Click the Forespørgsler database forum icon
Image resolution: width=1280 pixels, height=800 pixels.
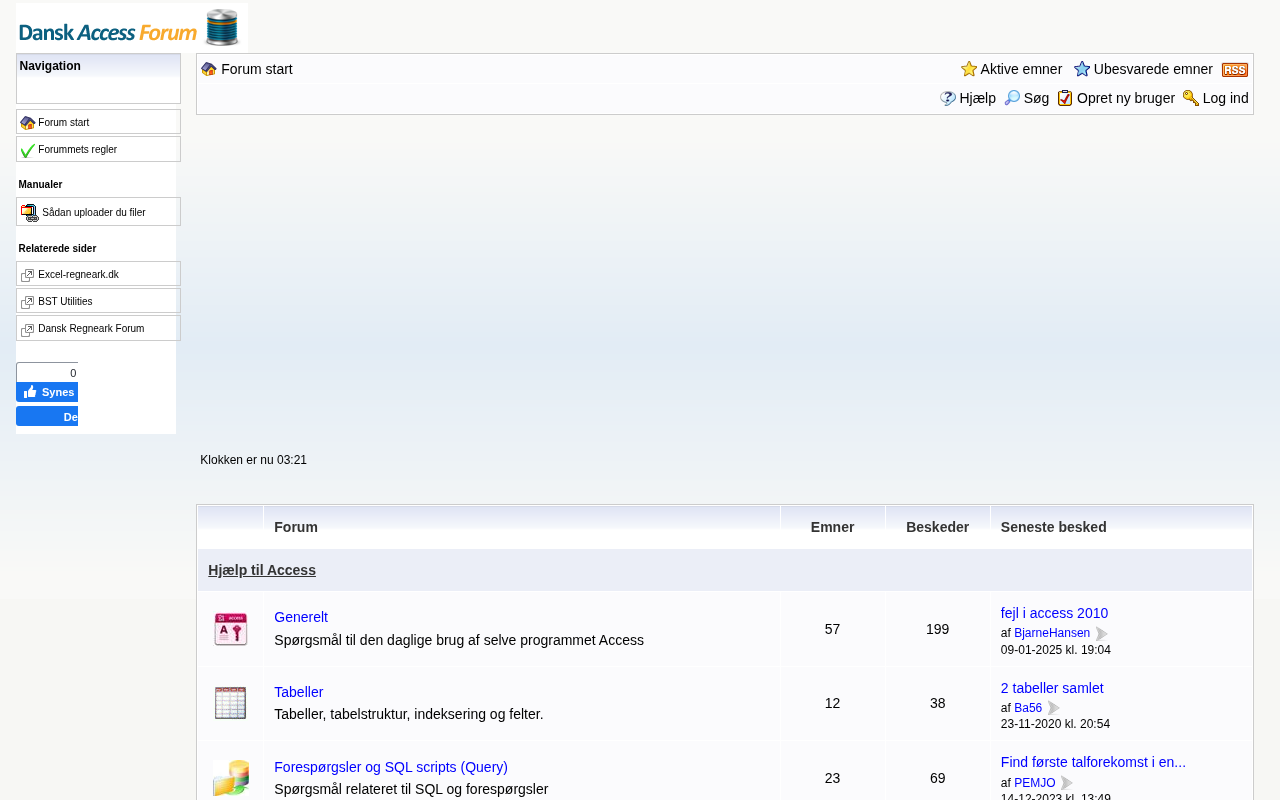point(230,778)
